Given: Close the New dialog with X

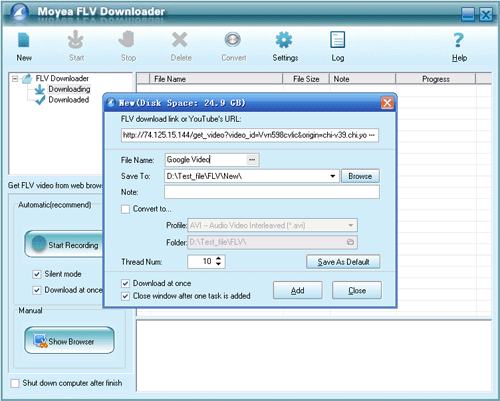Looking at the screenshot, I should coord(387,103).
